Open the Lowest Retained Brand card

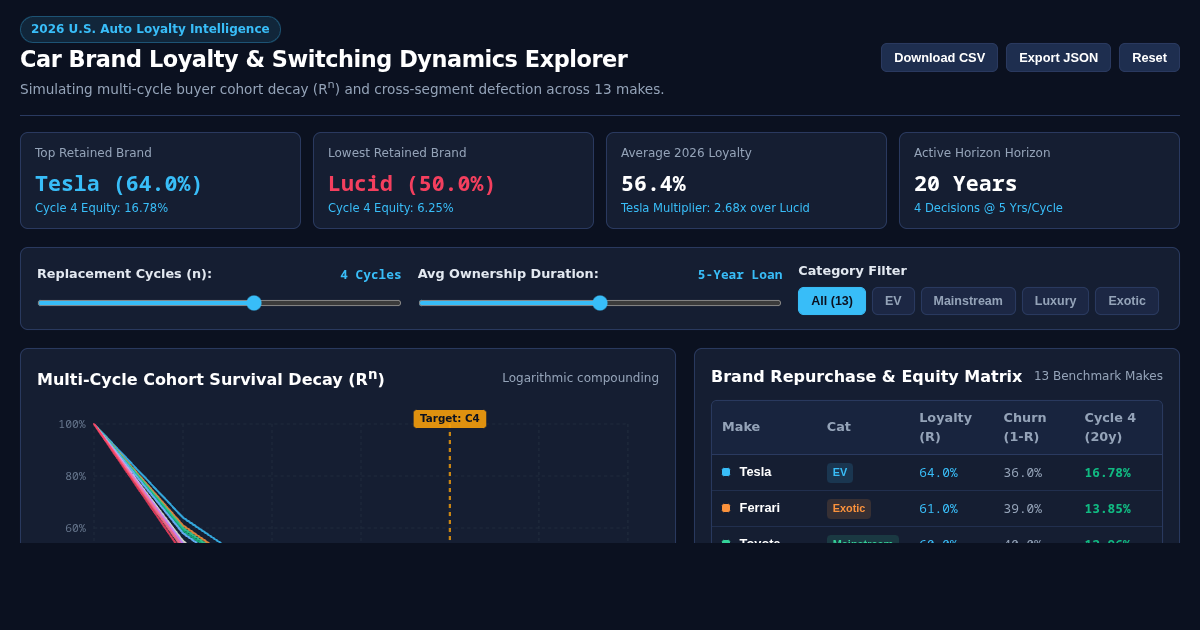click(x=453, y=181)
